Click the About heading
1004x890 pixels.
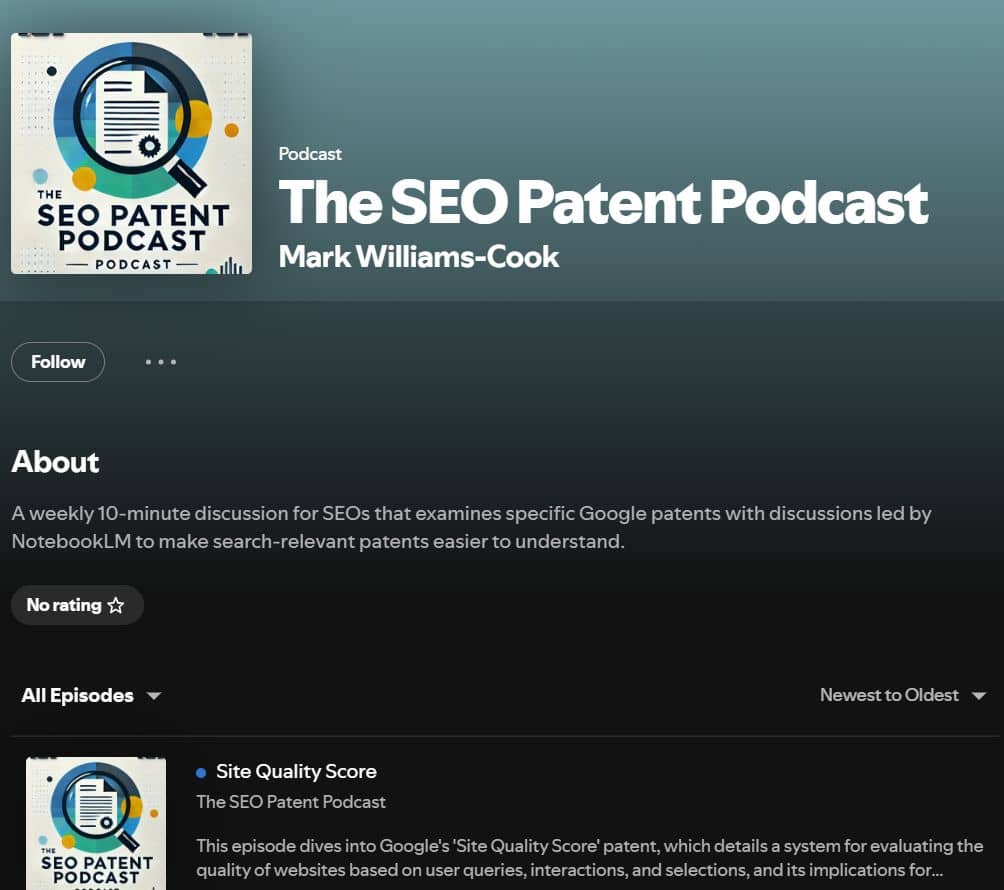pos(55,462)
